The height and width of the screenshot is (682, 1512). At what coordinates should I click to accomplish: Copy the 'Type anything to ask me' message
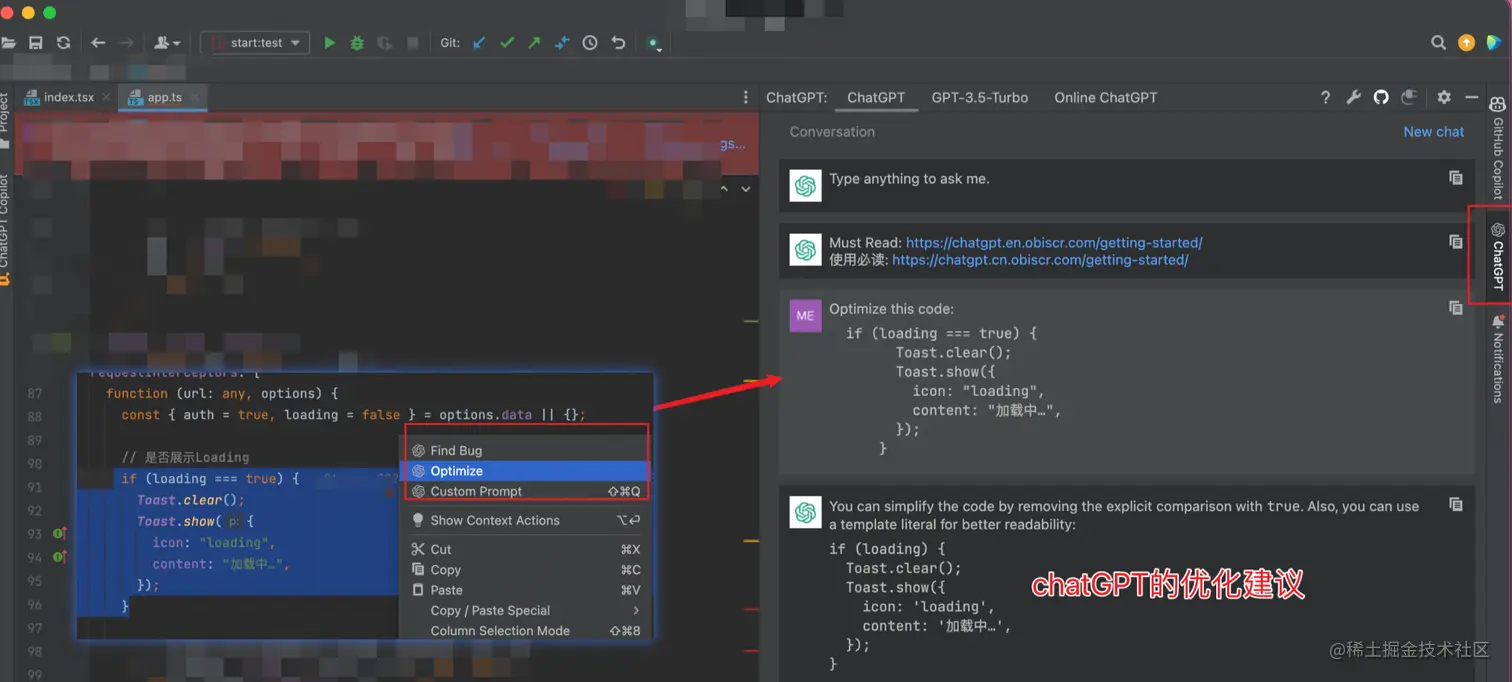click(1456, 177)
